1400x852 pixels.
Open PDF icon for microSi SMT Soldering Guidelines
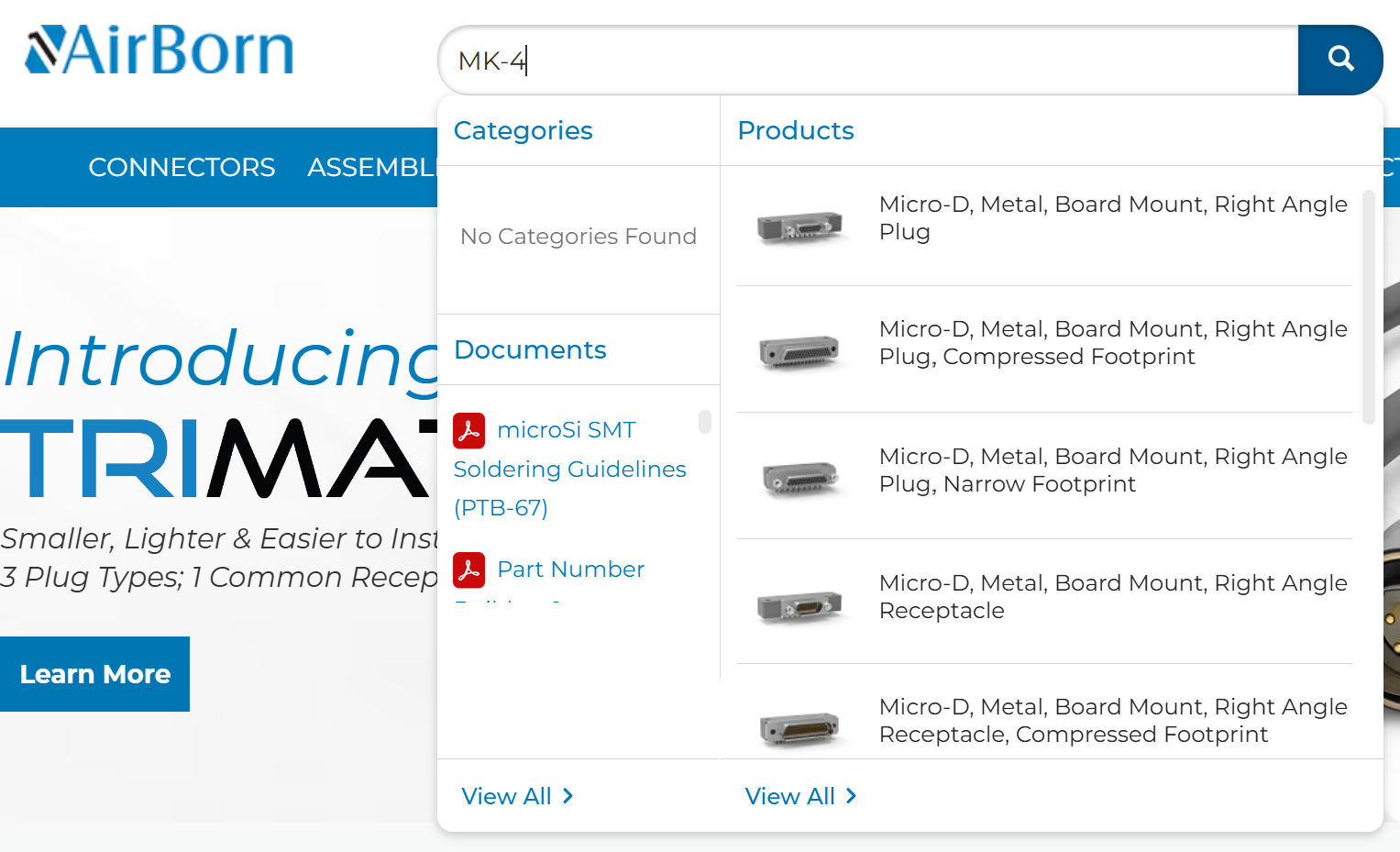[469, 430]
